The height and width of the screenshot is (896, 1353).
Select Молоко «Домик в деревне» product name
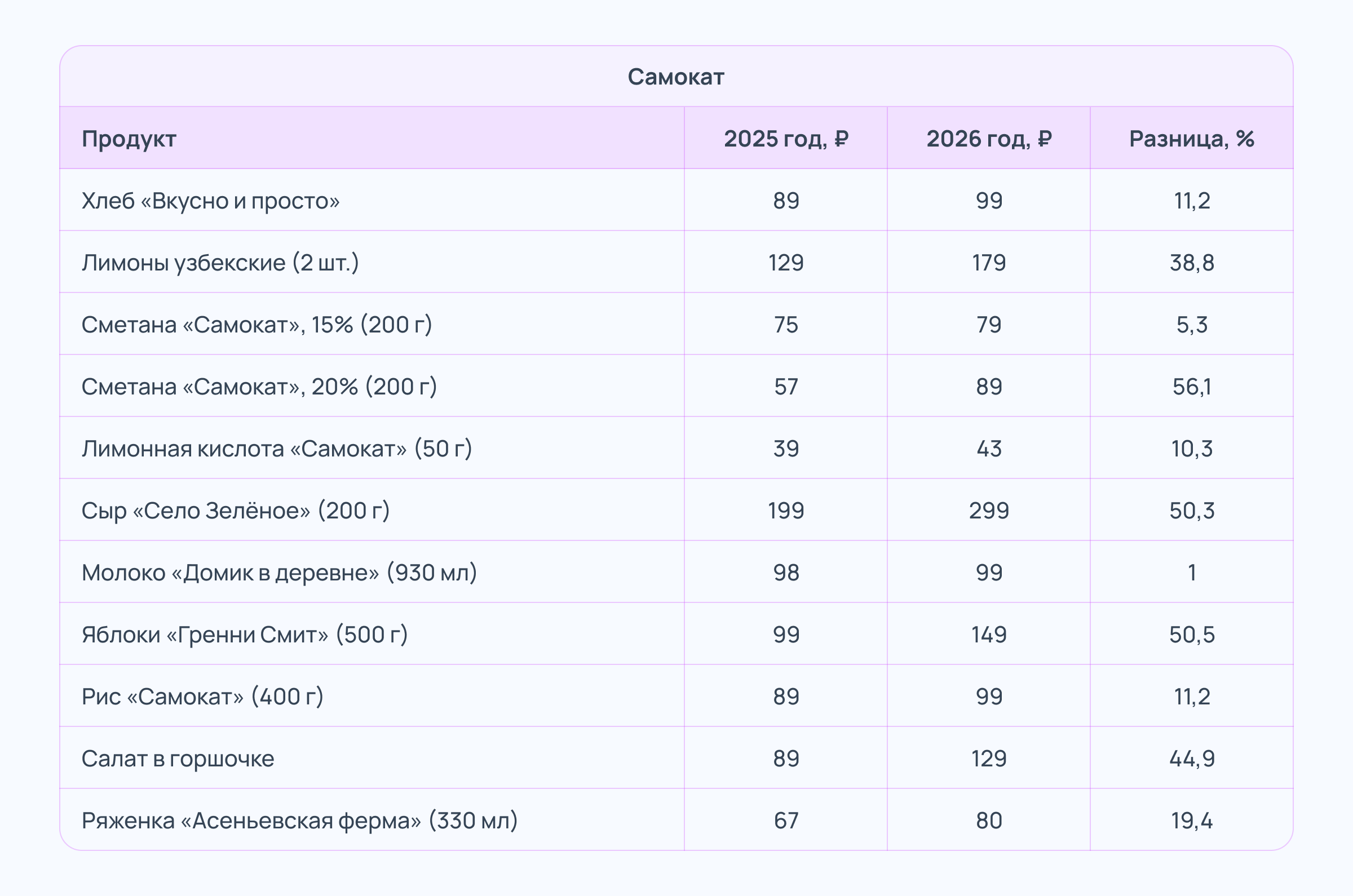coord(279,573)
